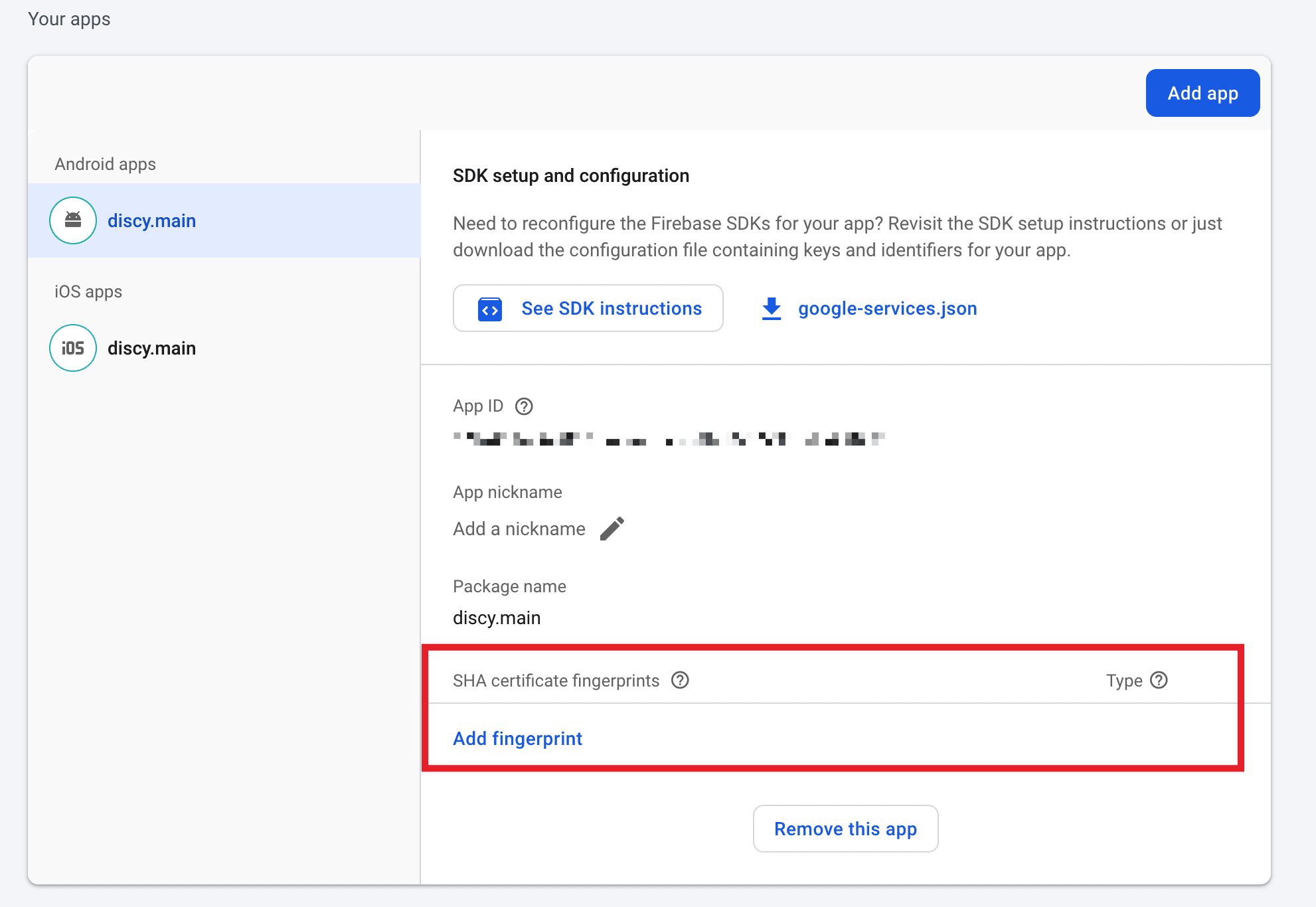Image resolution: width=1316 pixels, height=907 pixels.
Task: Open the Type column help icon
Action: click(1159, 680)
